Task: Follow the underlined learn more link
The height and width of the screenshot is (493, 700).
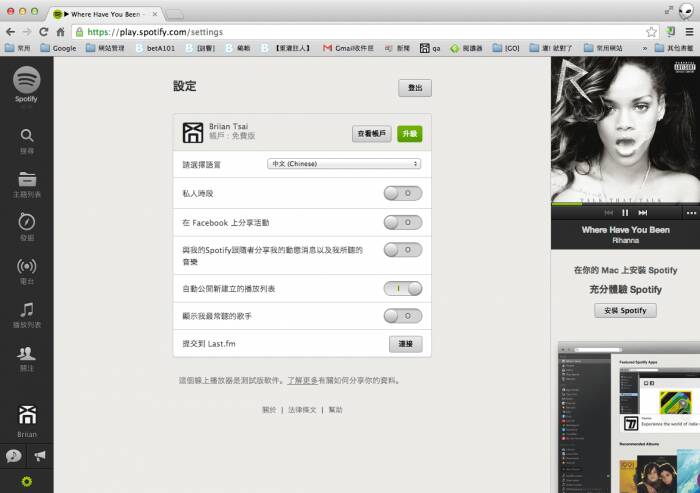Action: 302,380
